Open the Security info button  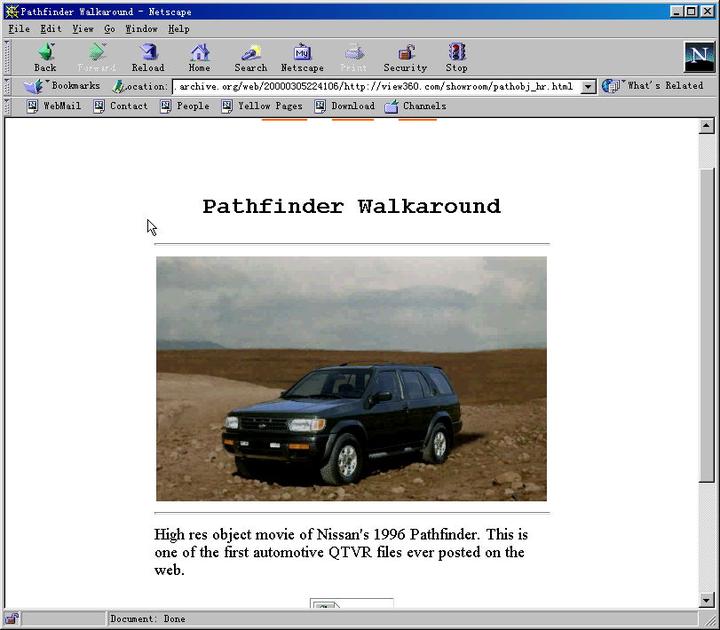tap(405, 57)
